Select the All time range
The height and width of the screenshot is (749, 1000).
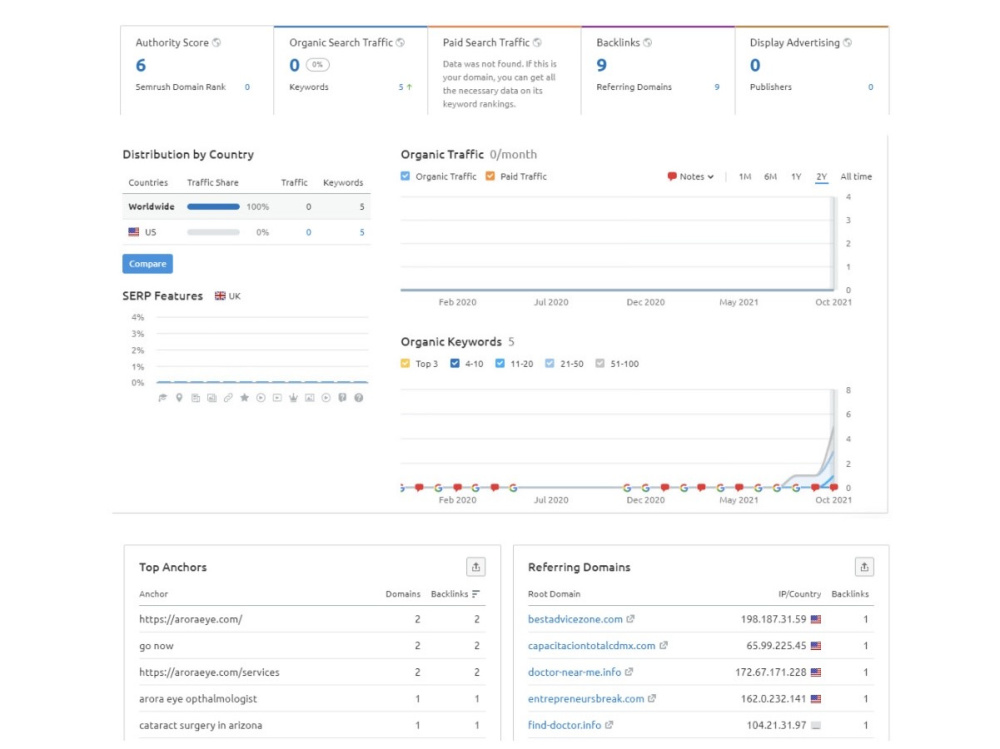856,177
